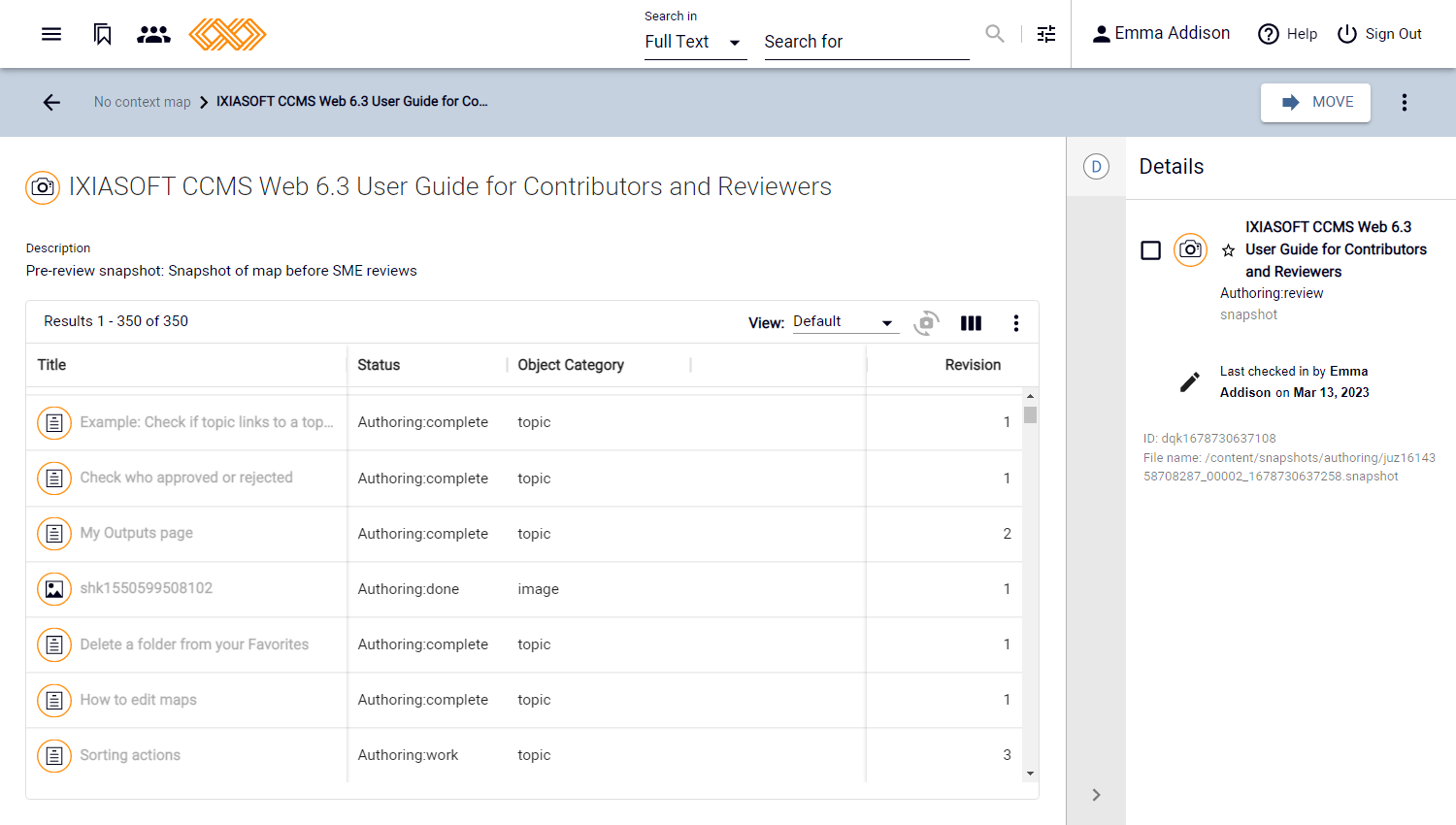This screenshot has width=1456, height=825.
Task: Open the Search in Full Text dropdown
Action: [695, 42]
